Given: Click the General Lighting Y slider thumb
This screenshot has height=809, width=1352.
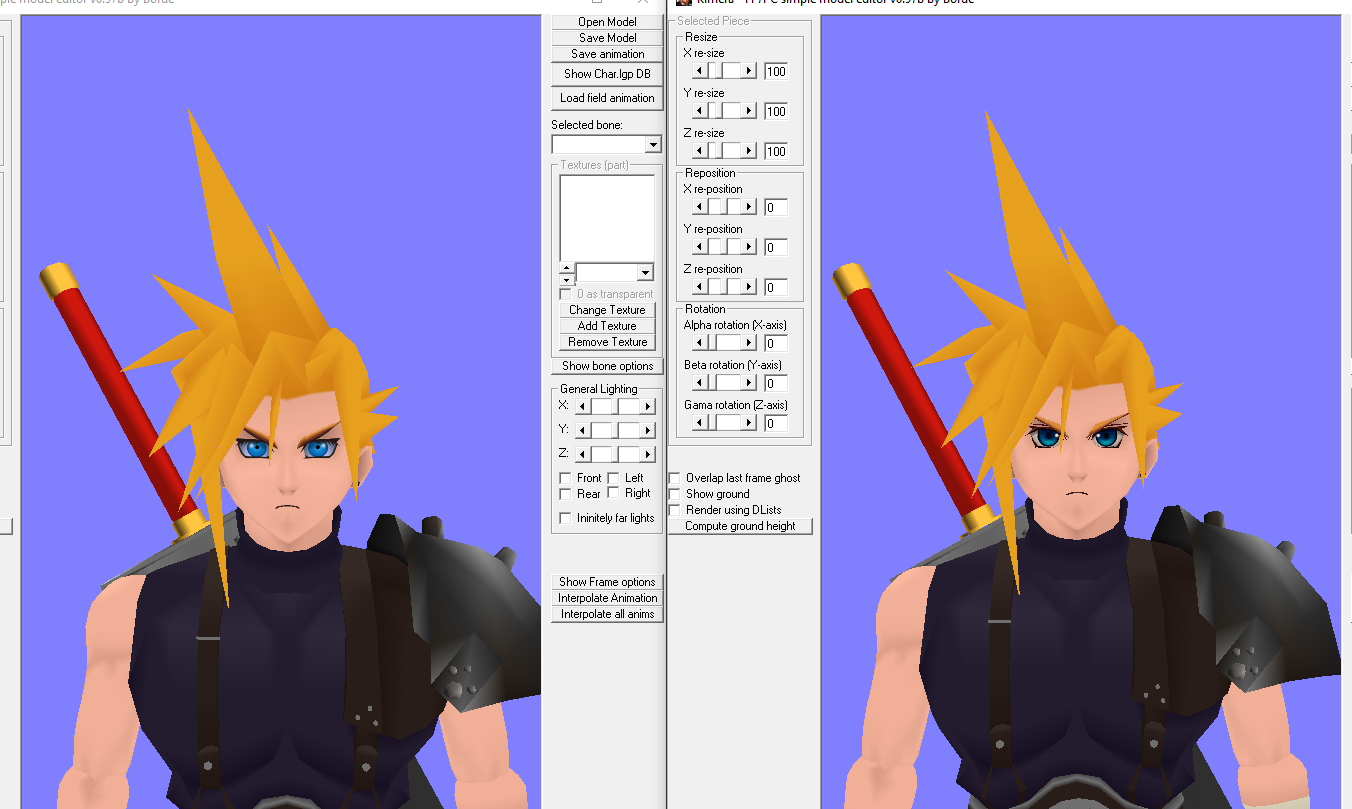Looking at the screenshot, I should pos(615,430).
